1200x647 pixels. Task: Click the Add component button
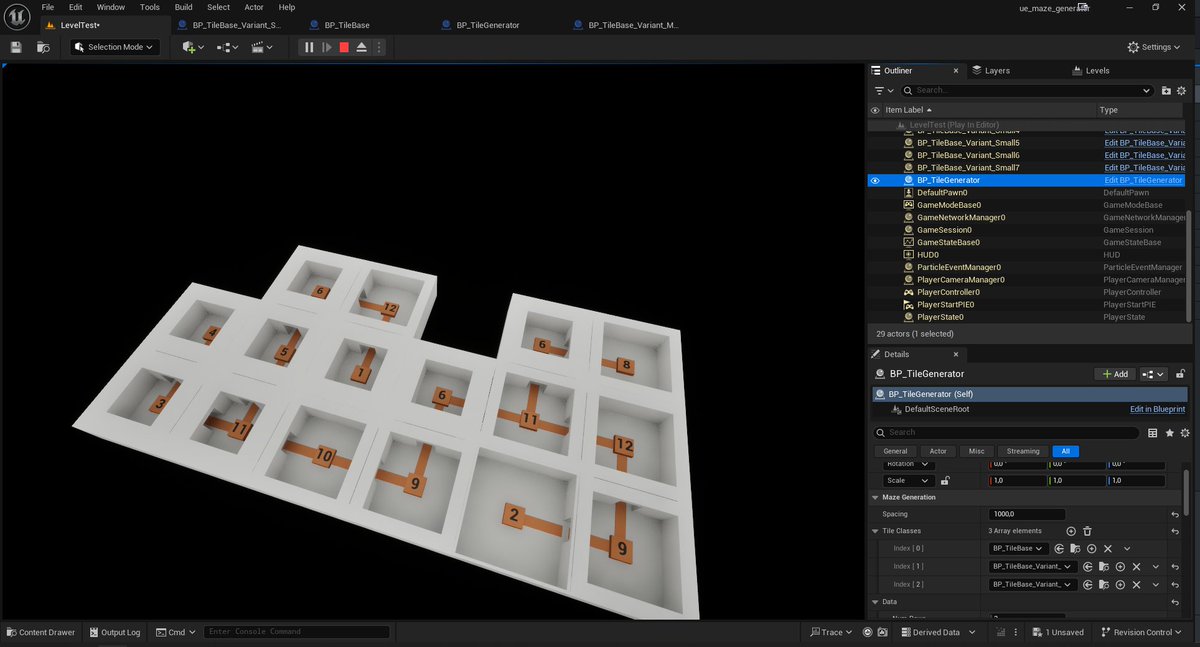click(x=1115, y=374)
